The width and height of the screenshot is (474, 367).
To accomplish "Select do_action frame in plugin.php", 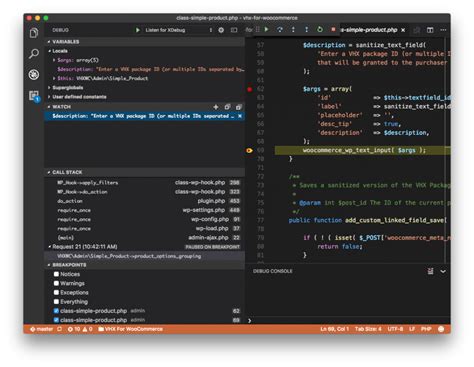I will point(145,201).
